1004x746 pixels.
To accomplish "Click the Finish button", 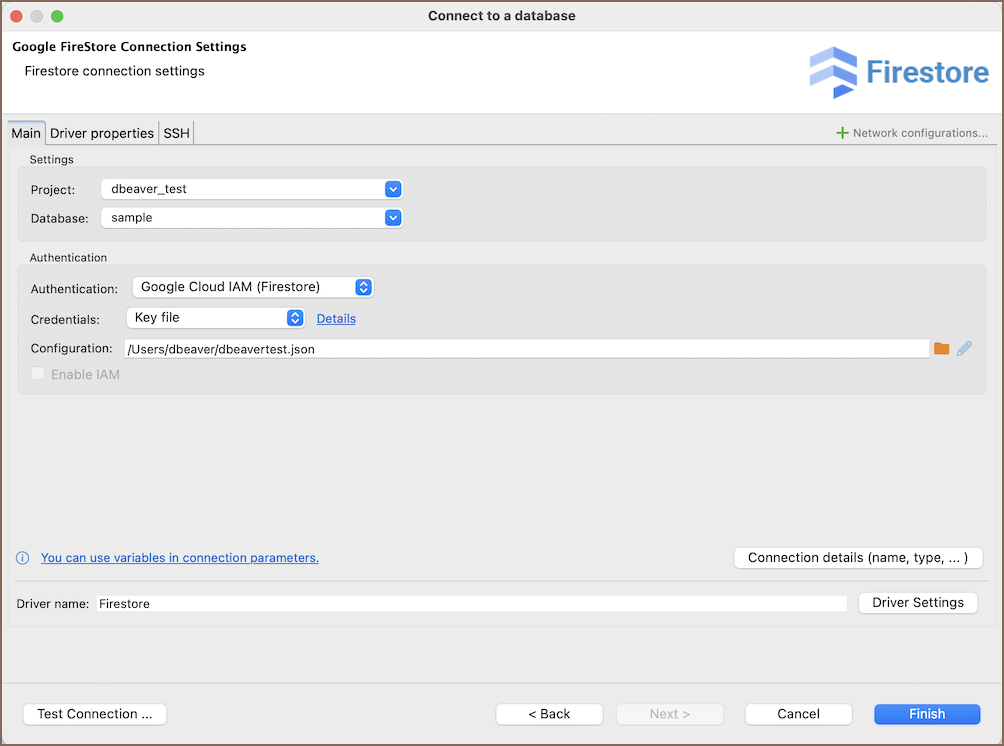I will point(926,714).
